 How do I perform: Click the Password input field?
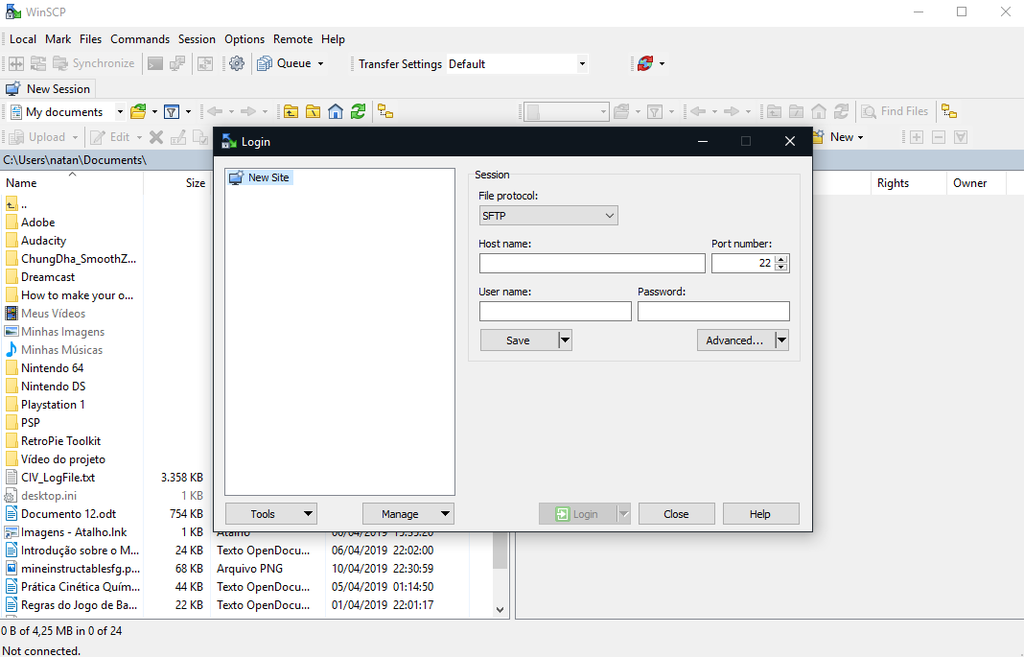coord(713,311)
